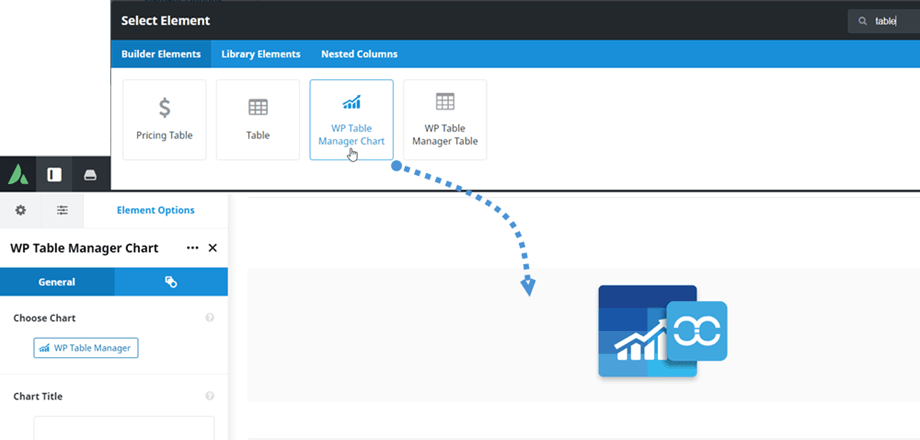The height and width of the screenshot is (440, 920).
Task: Open the Element Options tab
Action: pyautogui.click(x=155, y=210)
